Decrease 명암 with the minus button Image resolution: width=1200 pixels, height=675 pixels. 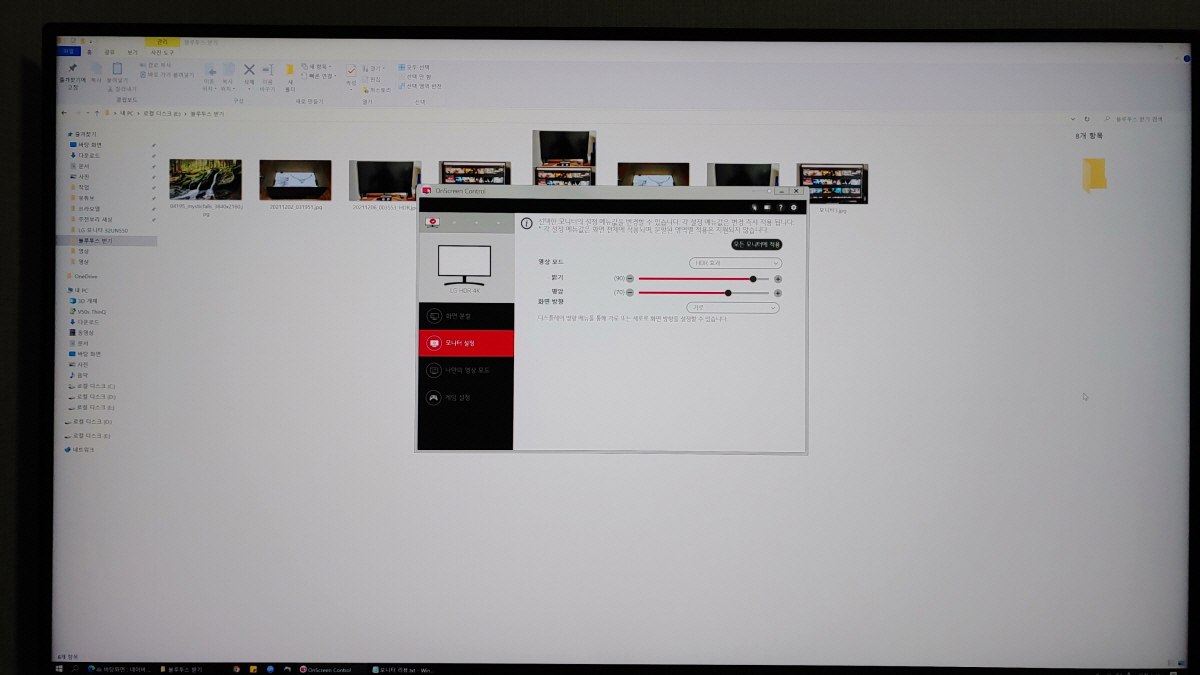630,293
